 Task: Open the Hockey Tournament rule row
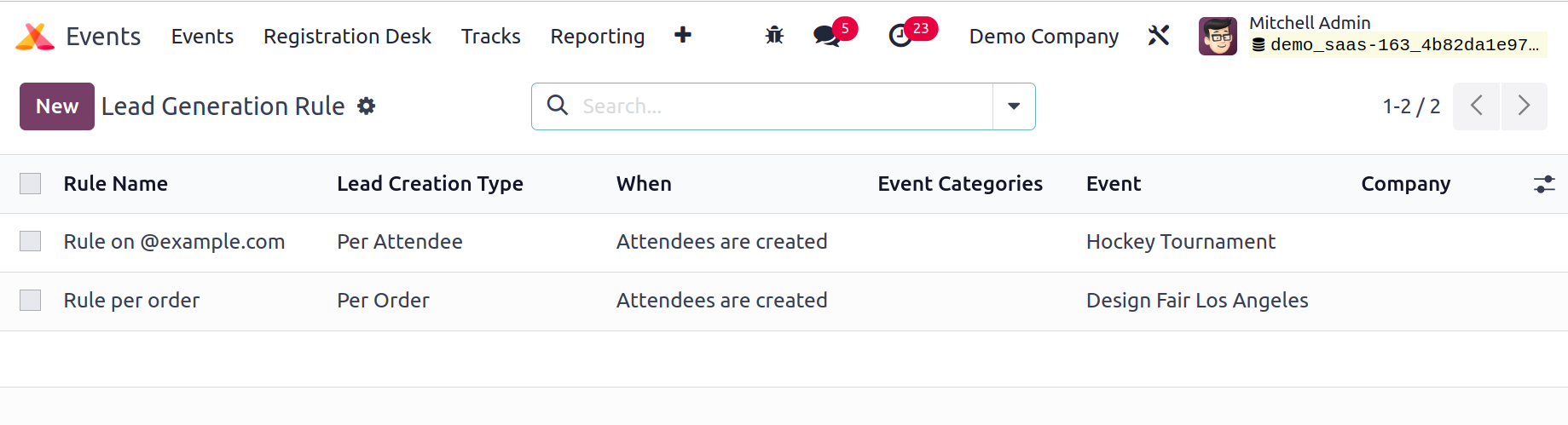point(784,242)
